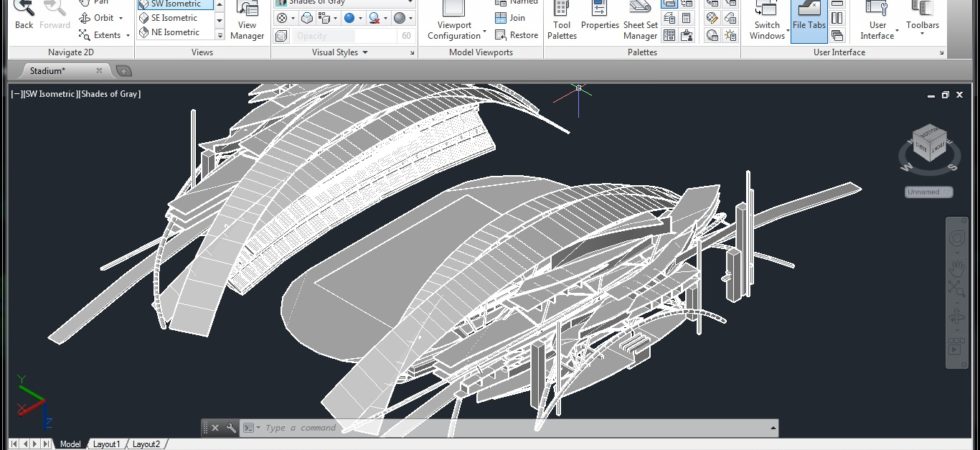Screen dimensions: 980x450
Task: Expand the full views gallery list
Action: (x=219, y=35)
